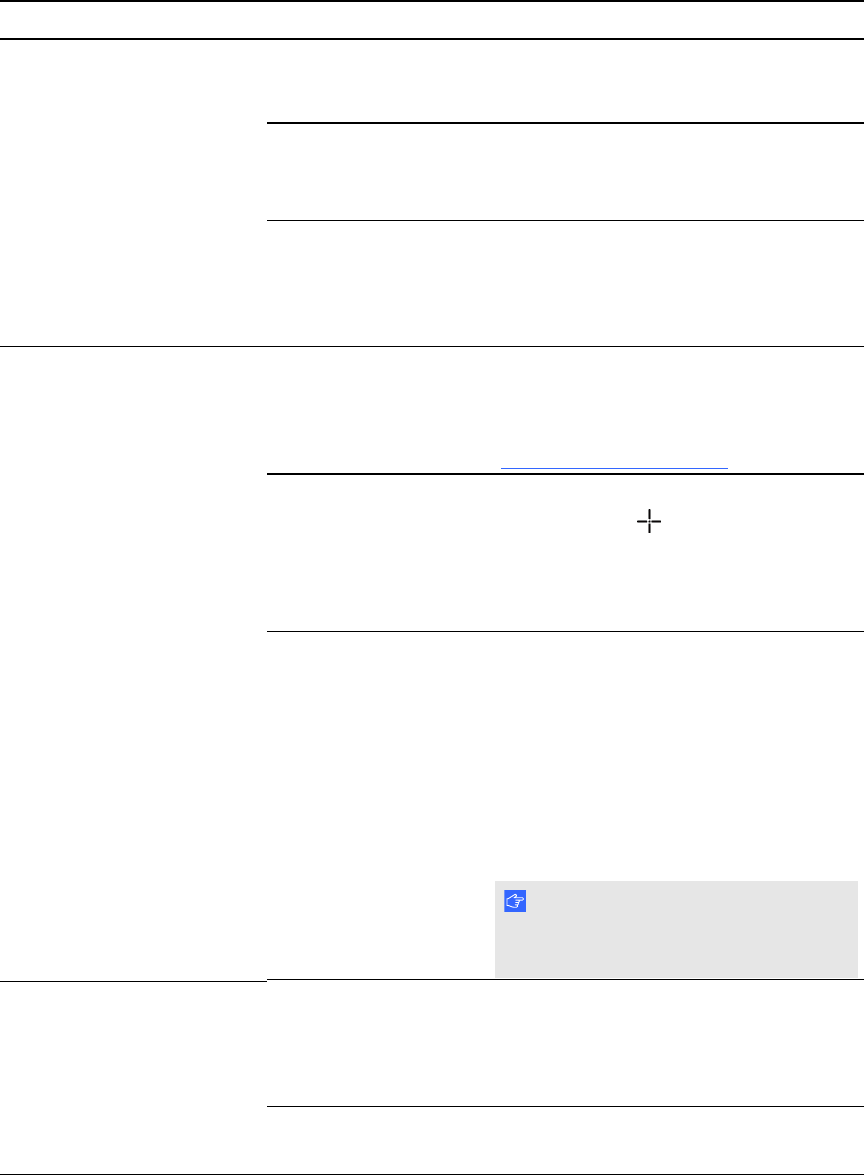Click the grey note area right of the hand icon

click(x=690, y=902)
